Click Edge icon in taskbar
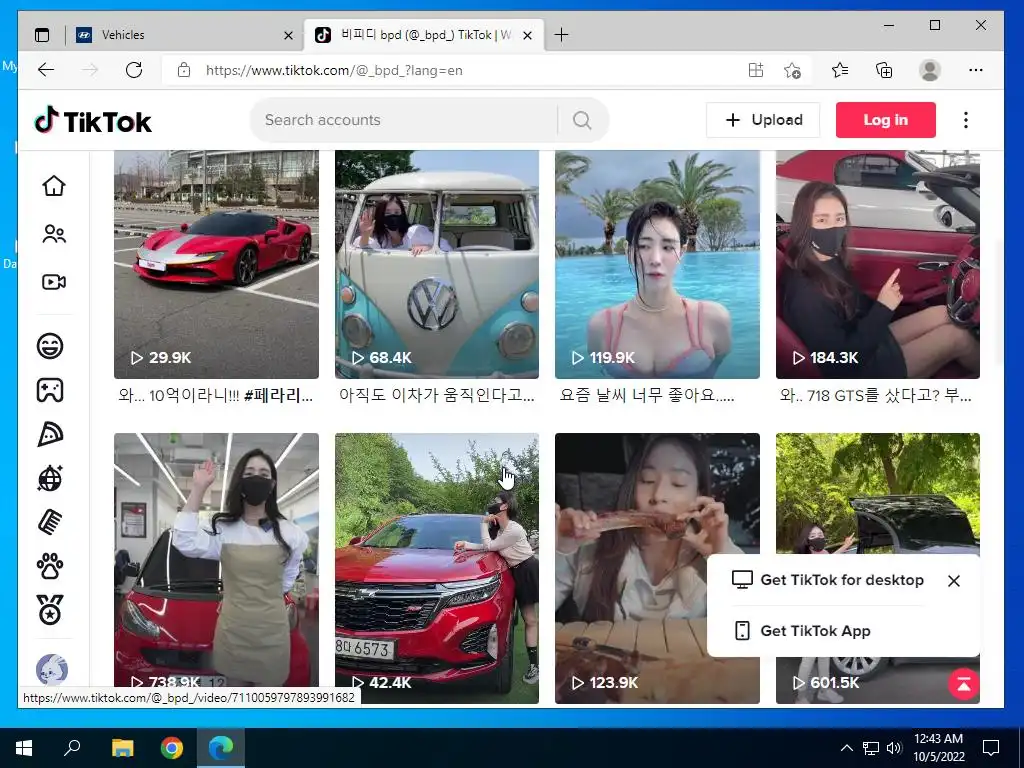 [221, 748]
